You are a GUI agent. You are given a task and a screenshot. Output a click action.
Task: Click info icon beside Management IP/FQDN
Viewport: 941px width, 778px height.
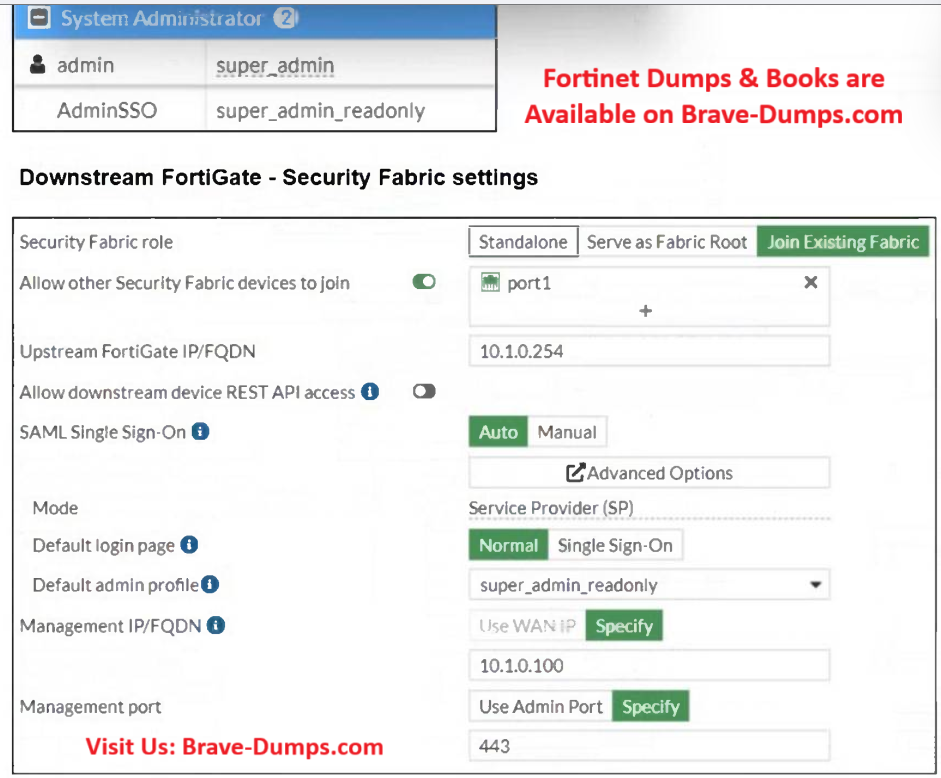(215, 626)
